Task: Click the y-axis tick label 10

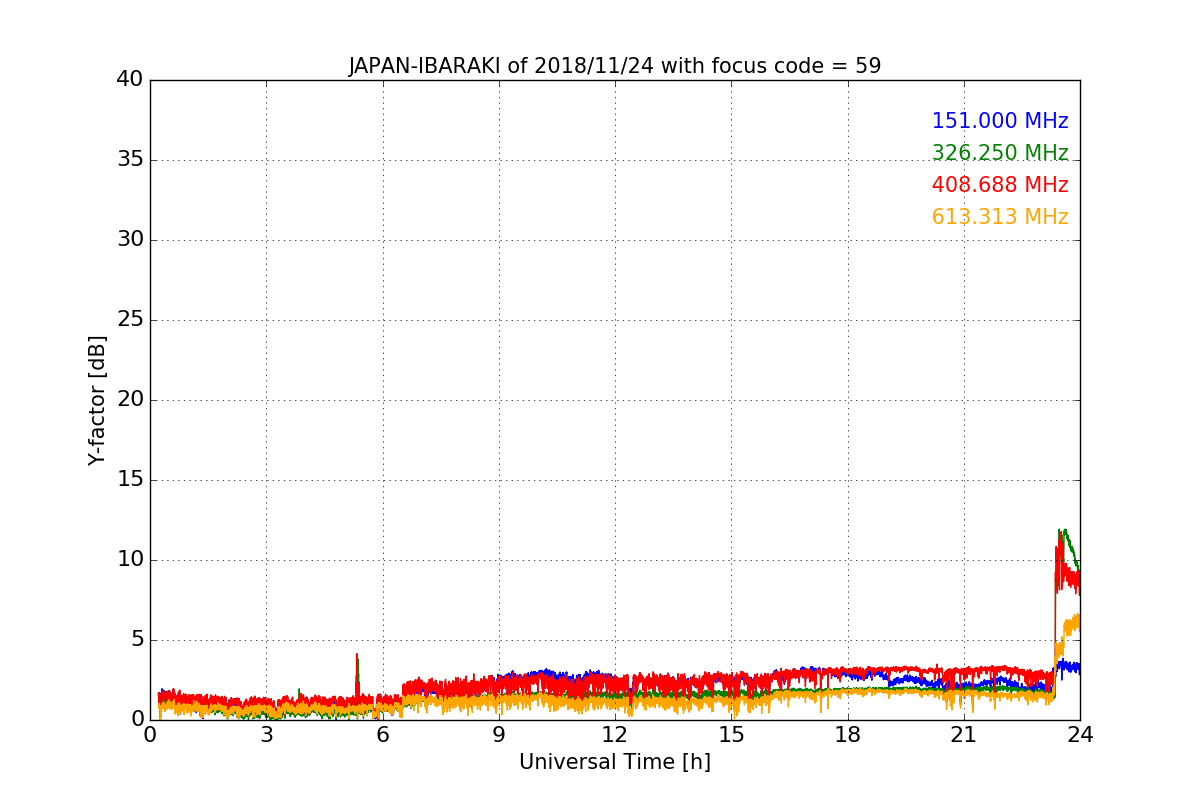Action: (x=130, y=560)
